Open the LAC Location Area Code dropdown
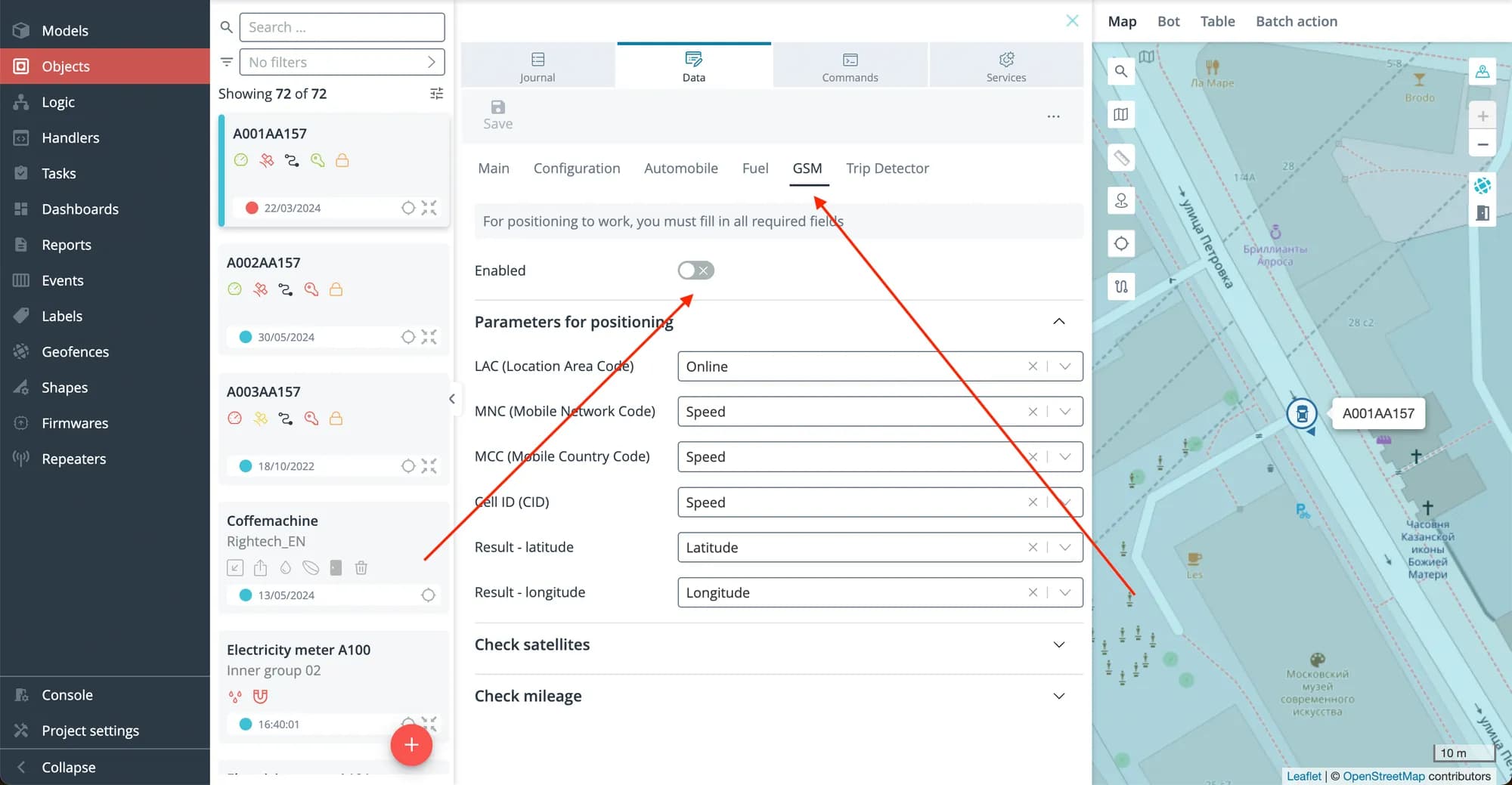The width and height of the screenshot is (1512, 785). pyautogui.click(x=1064, y=366)
